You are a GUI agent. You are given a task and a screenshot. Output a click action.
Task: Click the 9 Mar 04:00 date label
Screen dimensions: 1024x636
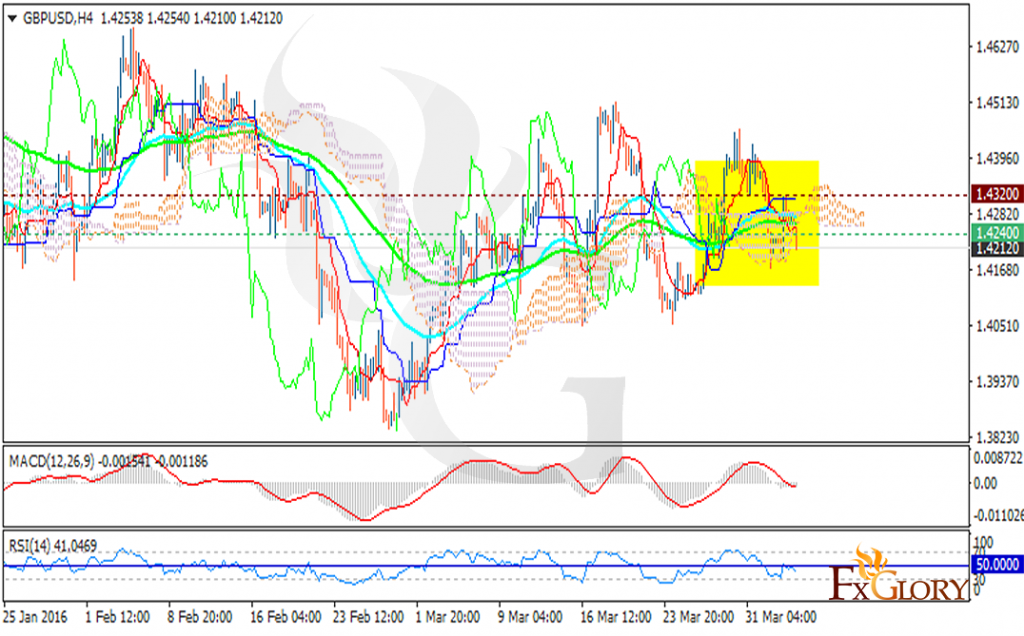(530, 617)
